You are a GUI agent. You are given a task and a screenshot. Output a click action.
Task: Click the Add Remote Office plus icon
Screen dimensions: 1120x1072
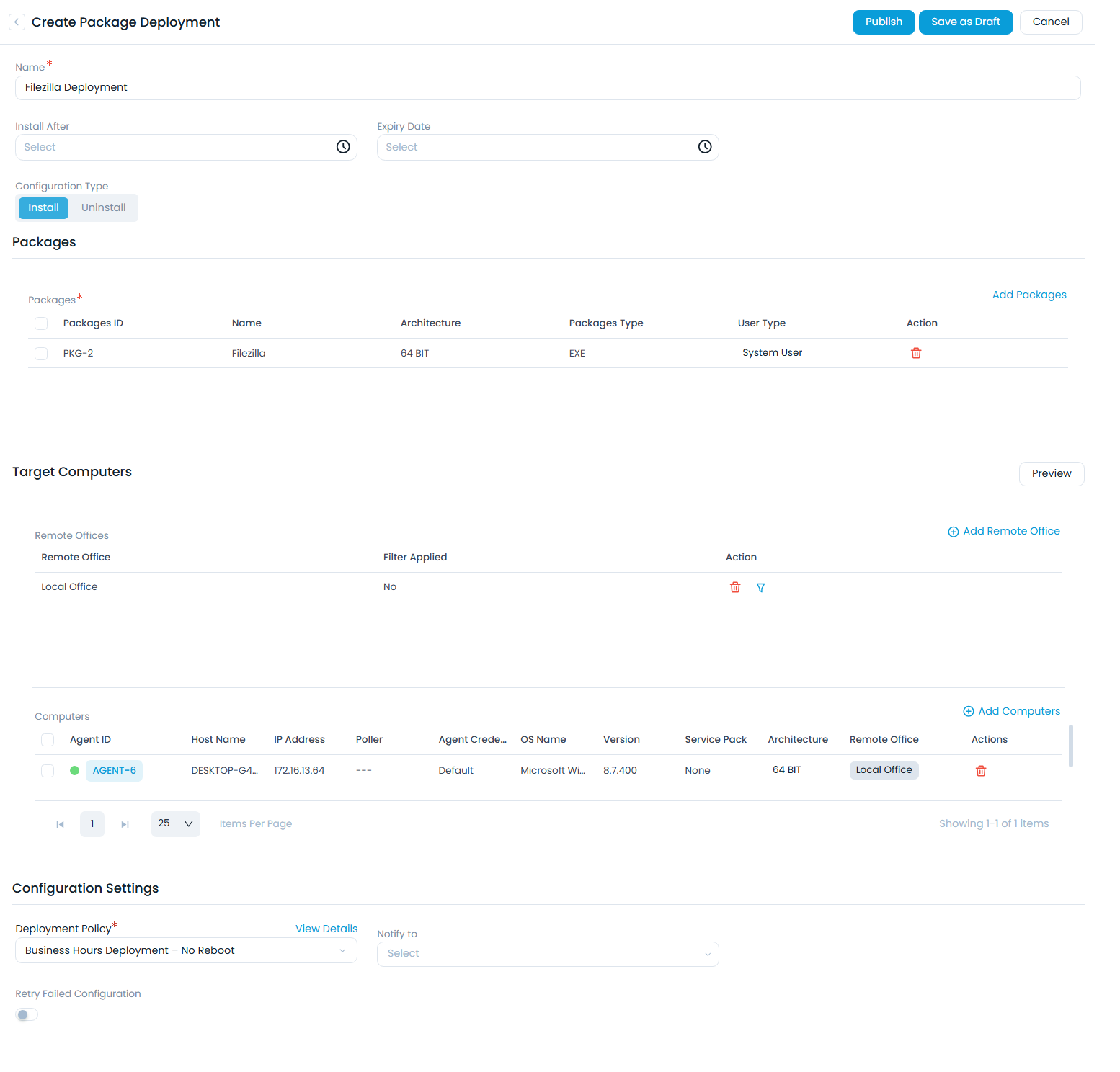(x=953, y=531)
